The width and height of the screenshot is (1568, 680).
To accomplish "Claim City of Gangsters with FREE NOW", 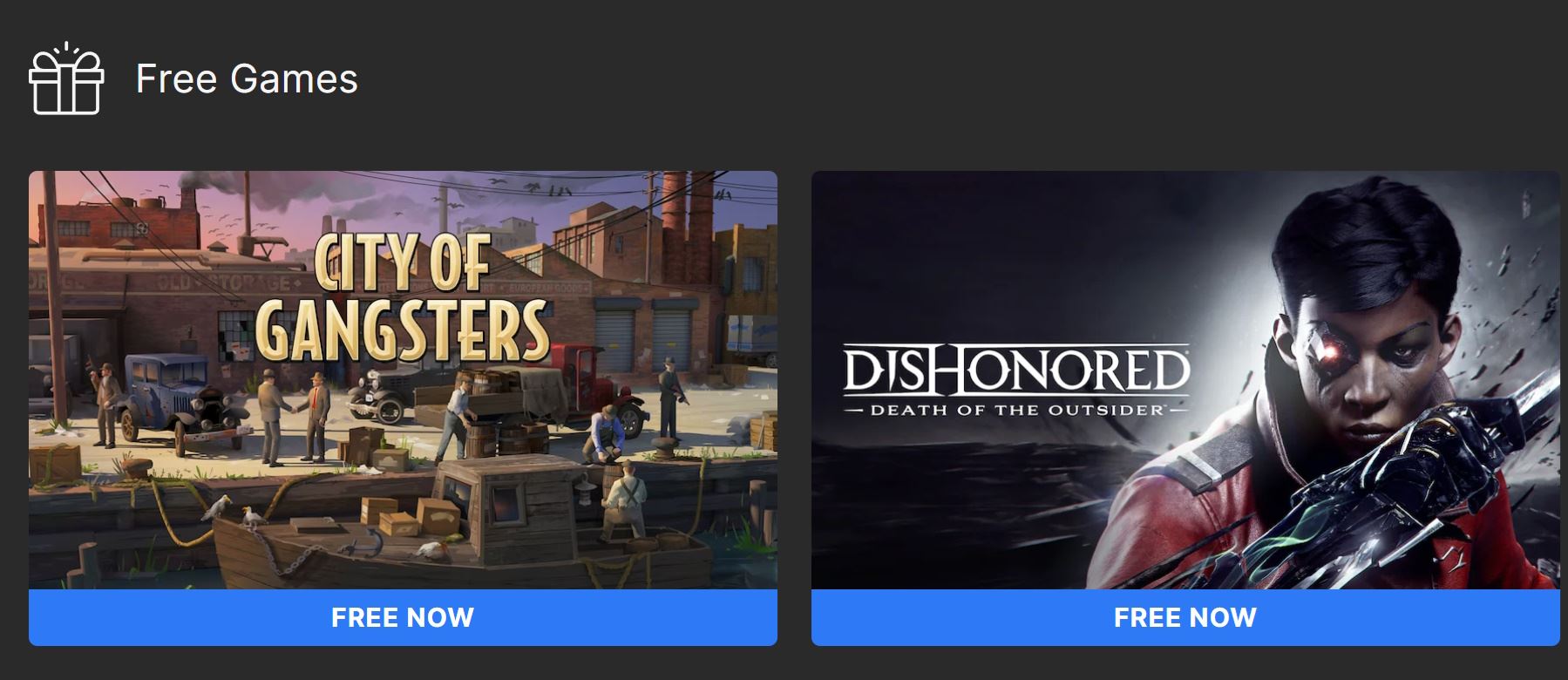I will click(403, 617).
